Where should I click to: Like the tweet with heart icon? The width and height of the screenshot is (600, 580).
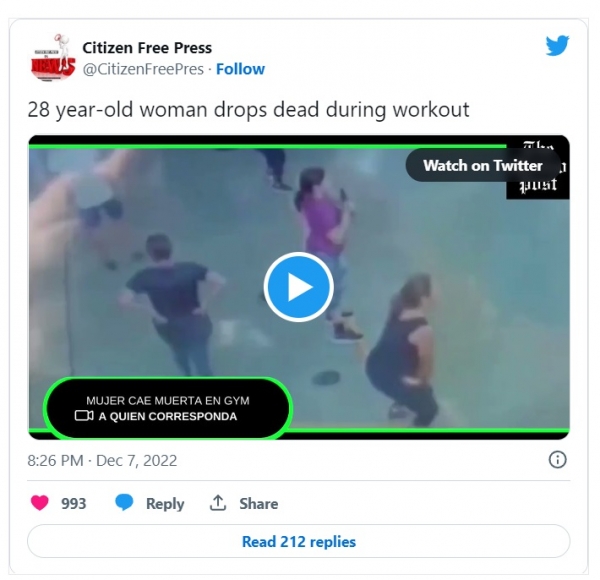click(x=40, y=503)
